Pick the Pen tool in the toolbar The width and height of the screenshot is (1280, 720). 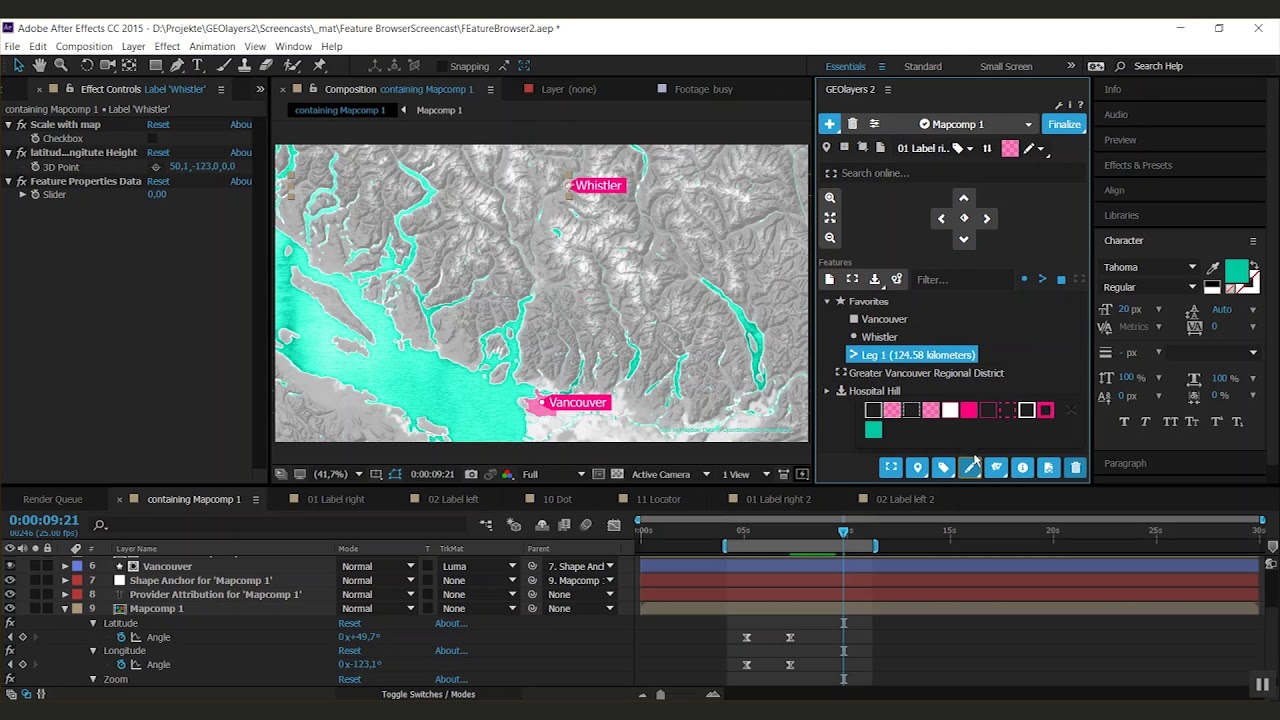177,65
